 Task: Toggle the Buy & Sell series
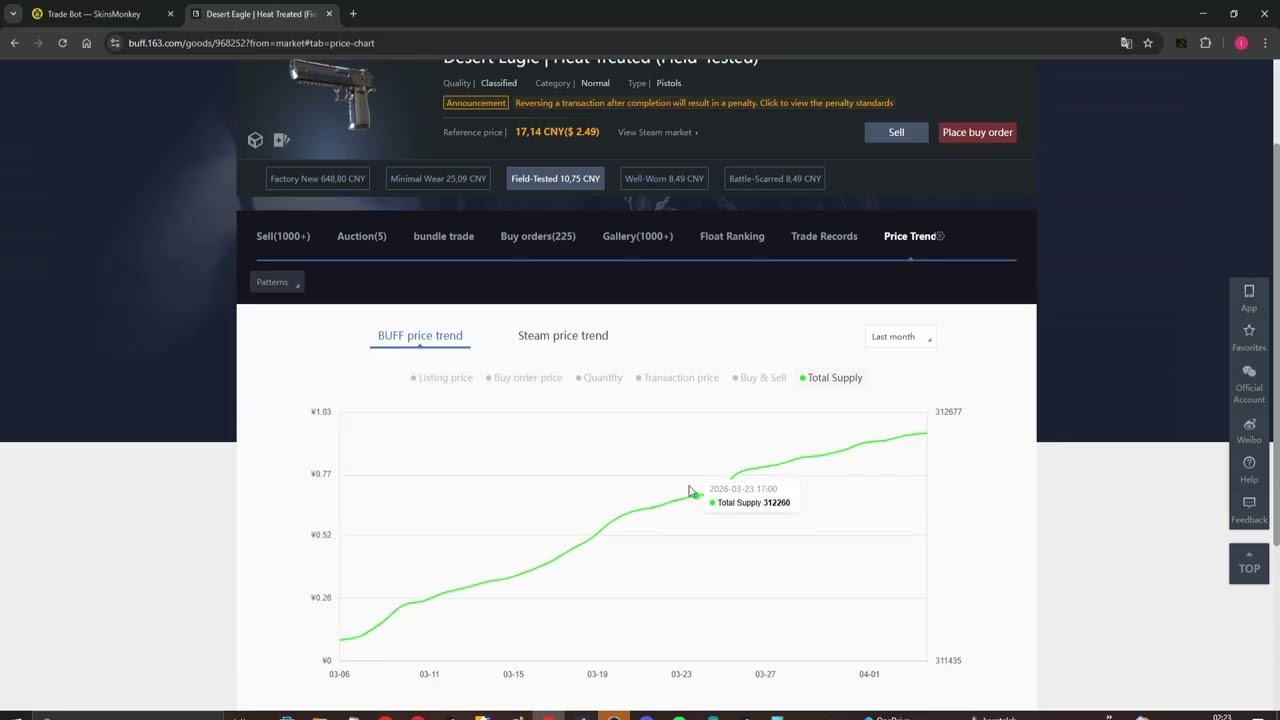click(x=759, y=378)
